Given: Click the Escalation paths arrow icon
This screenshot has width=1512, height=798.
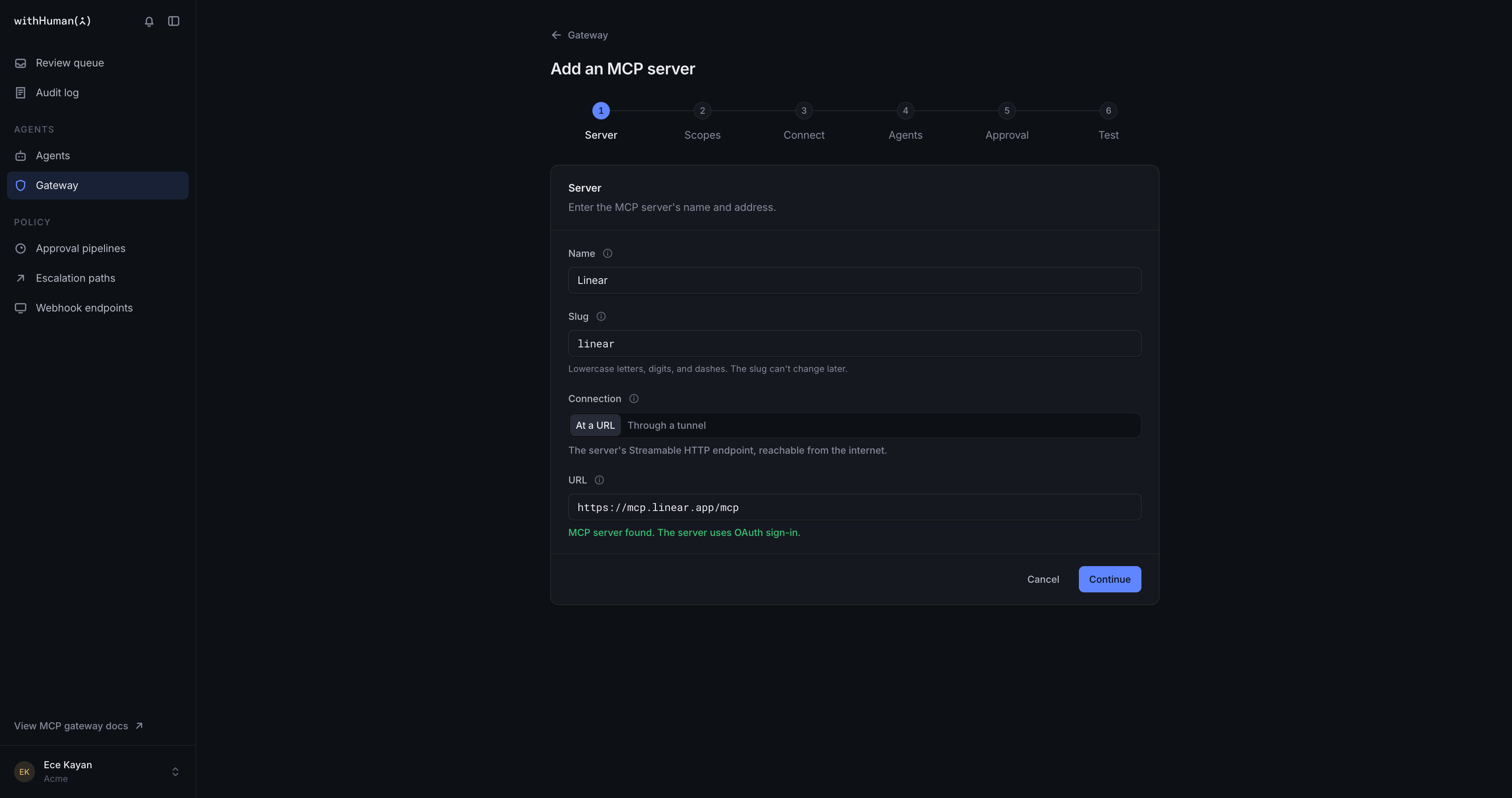Looking at the screenshot, I should 21,278.
